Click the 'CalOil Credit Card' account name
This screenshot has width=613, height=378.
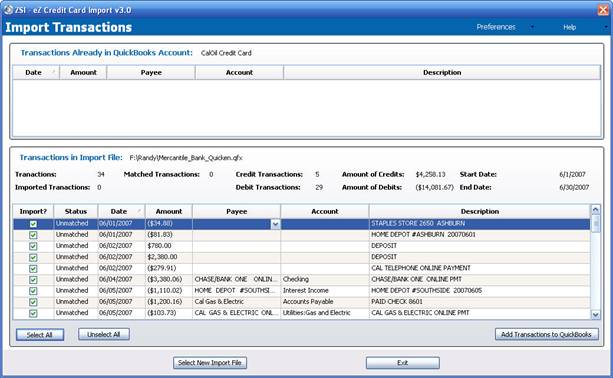coord(226,53)
